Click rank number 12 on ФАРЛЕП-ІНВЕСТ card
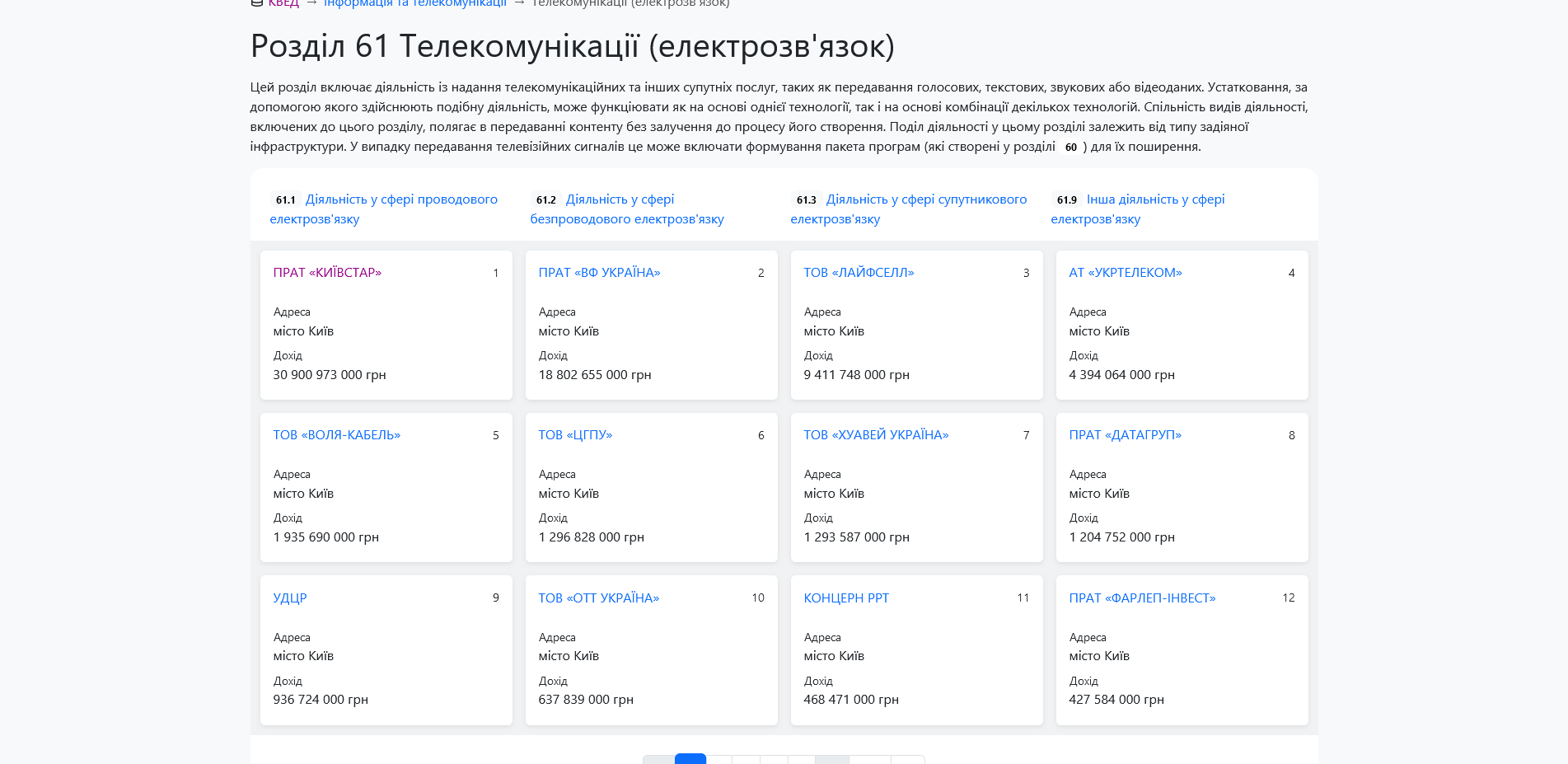 pyautogui.click(x=1288, y=598)
